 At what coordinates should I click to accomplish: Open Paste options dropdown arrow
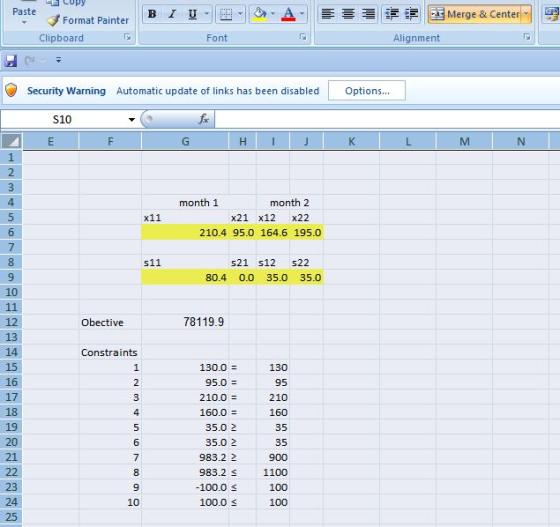[x=24, y=22]
